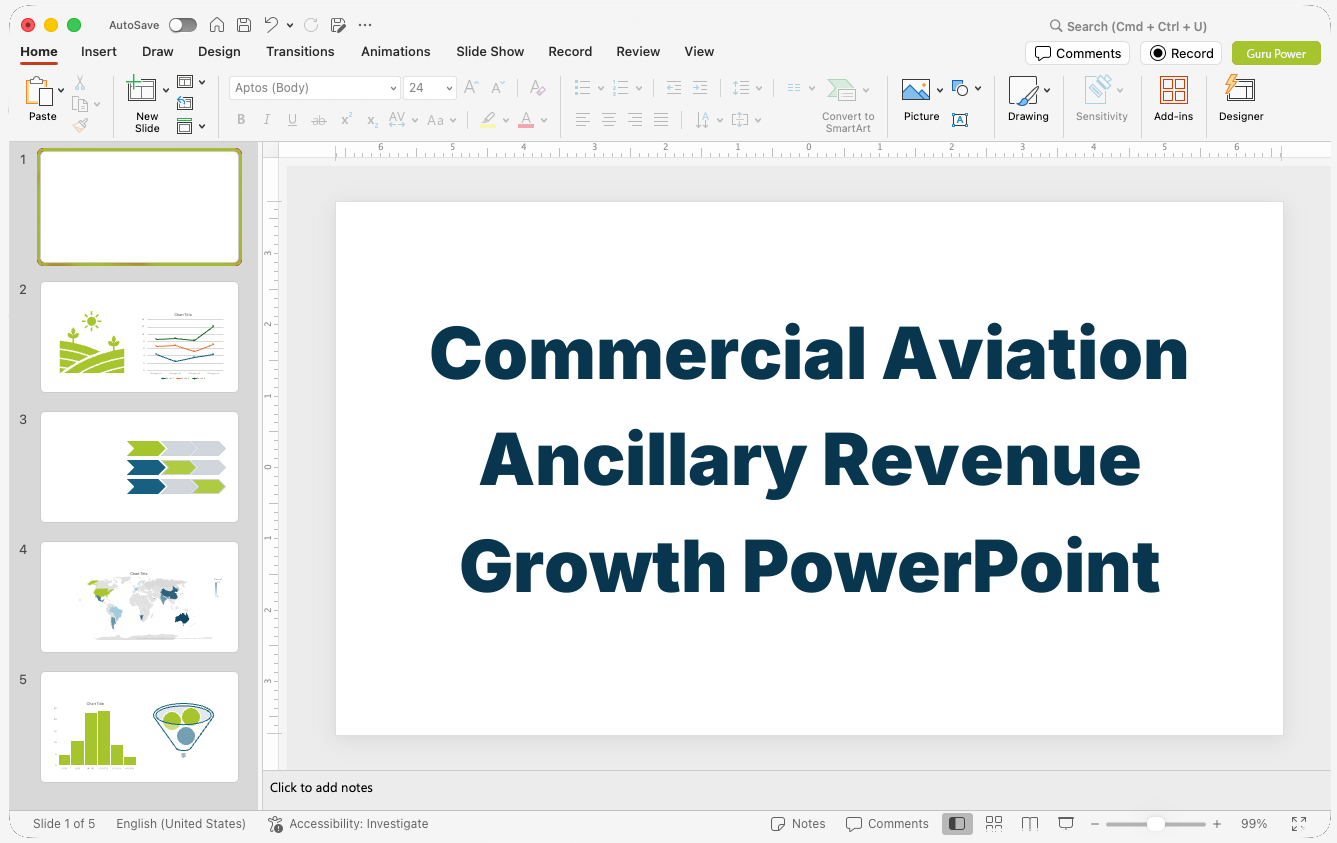The image size is (1337, 843).
Task: Open the Change Case Aa dropdown
Action: point(441,120)
